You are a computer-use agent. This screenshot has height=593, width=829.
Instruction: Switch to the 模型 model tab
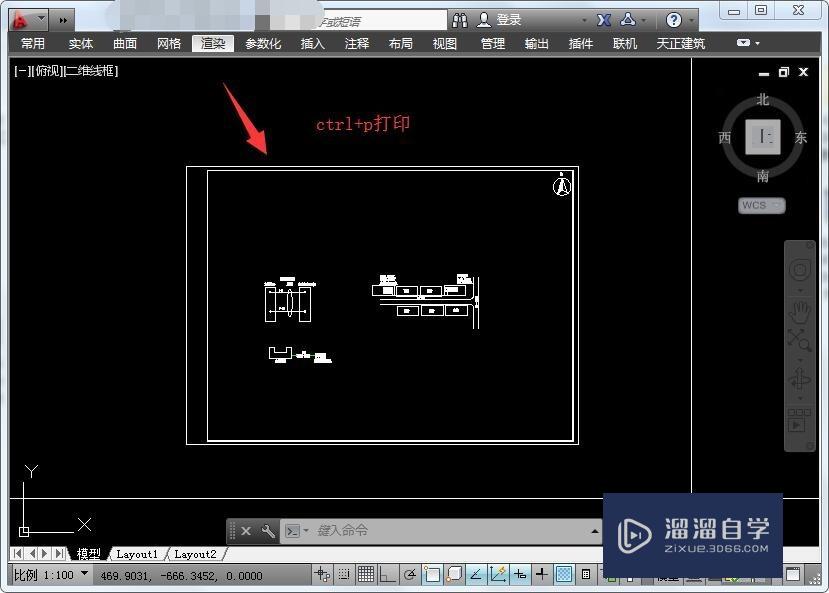[88, 554]
